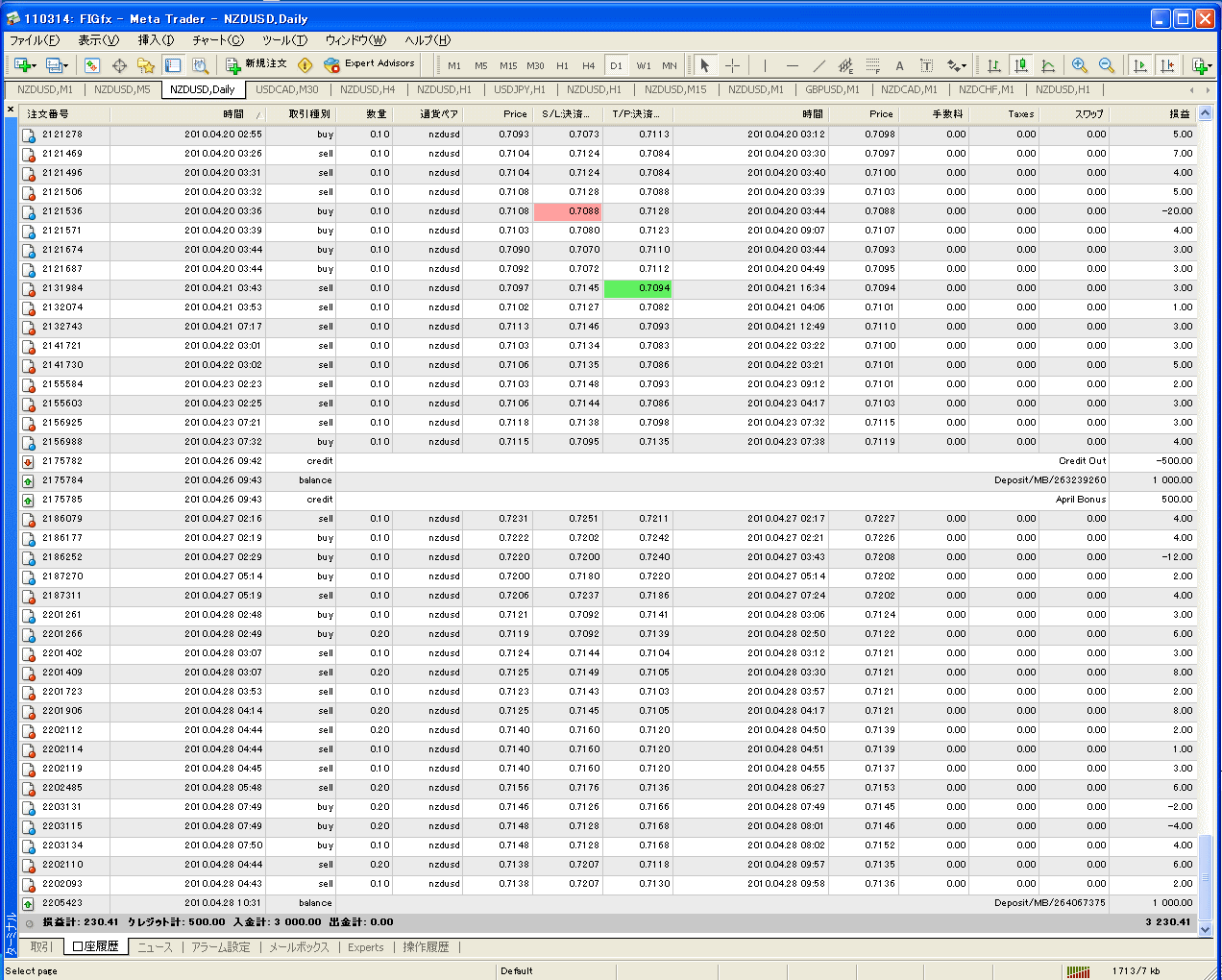Open the チャート(C) menu

[218, 40]
